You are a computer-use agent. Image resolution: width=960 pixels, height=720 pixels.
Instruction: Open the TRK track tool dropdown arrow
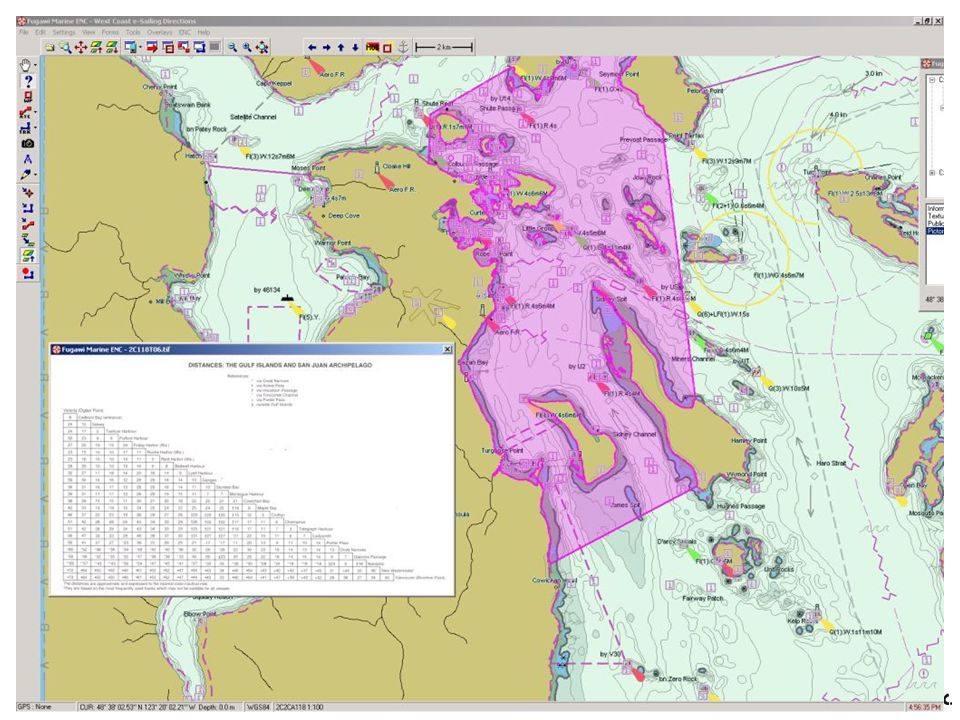[35, 128]
